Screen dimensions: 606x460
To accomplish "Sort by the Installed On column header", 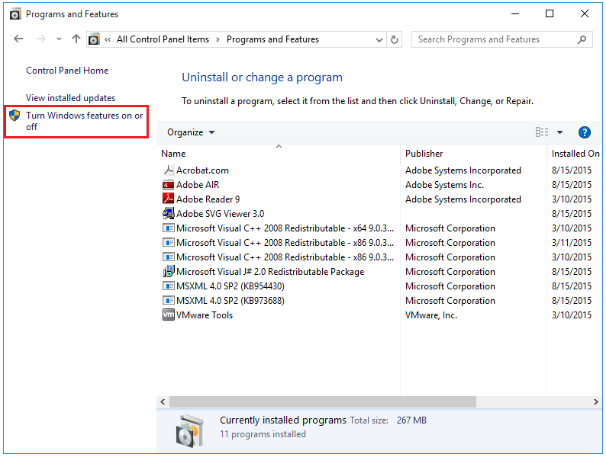I will [575, 153].
